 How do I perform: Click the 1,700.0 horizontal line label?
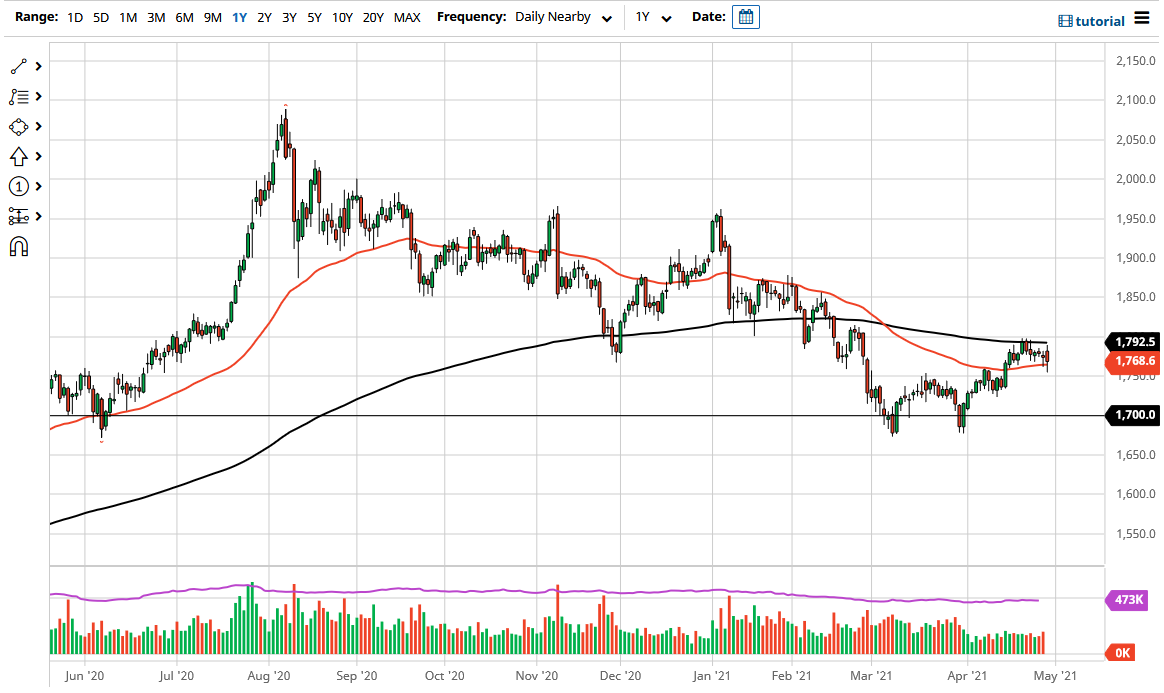[1131, 415]
